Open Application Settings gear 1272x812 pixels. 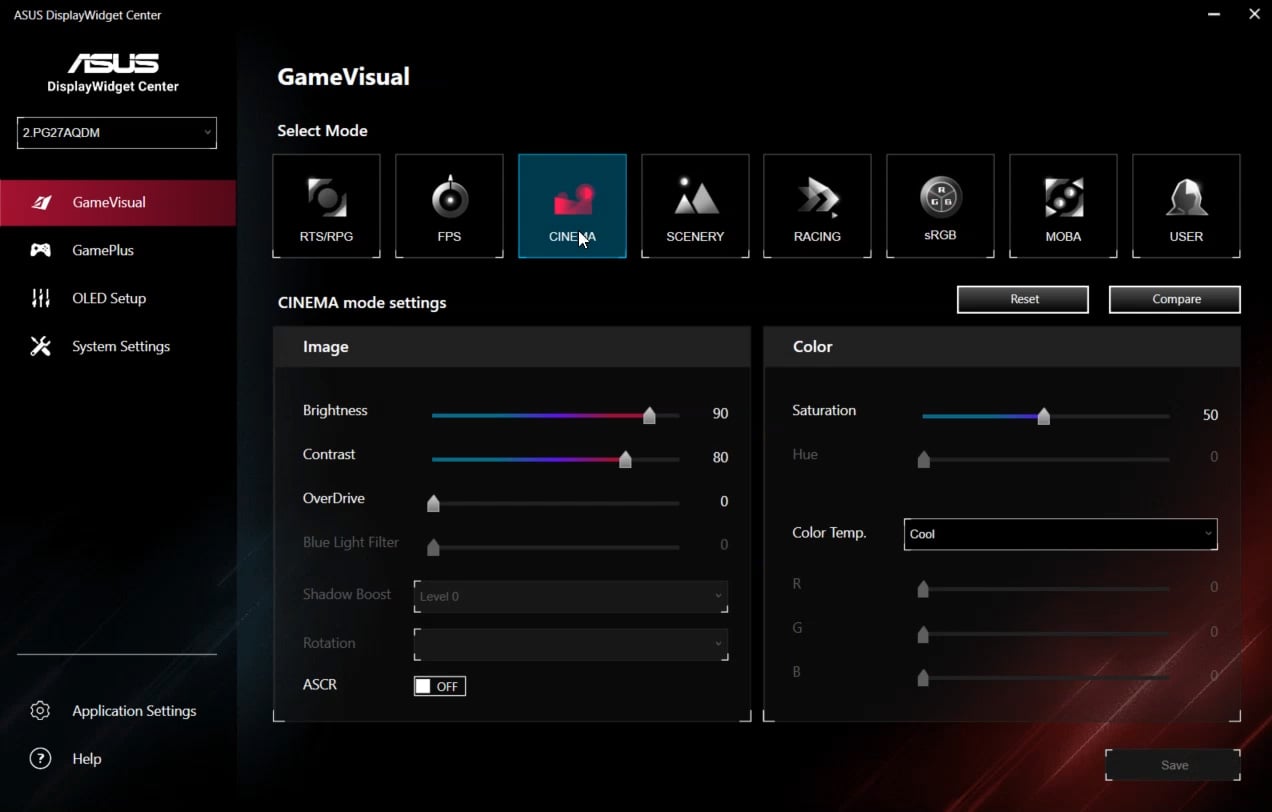click(40, 711)
